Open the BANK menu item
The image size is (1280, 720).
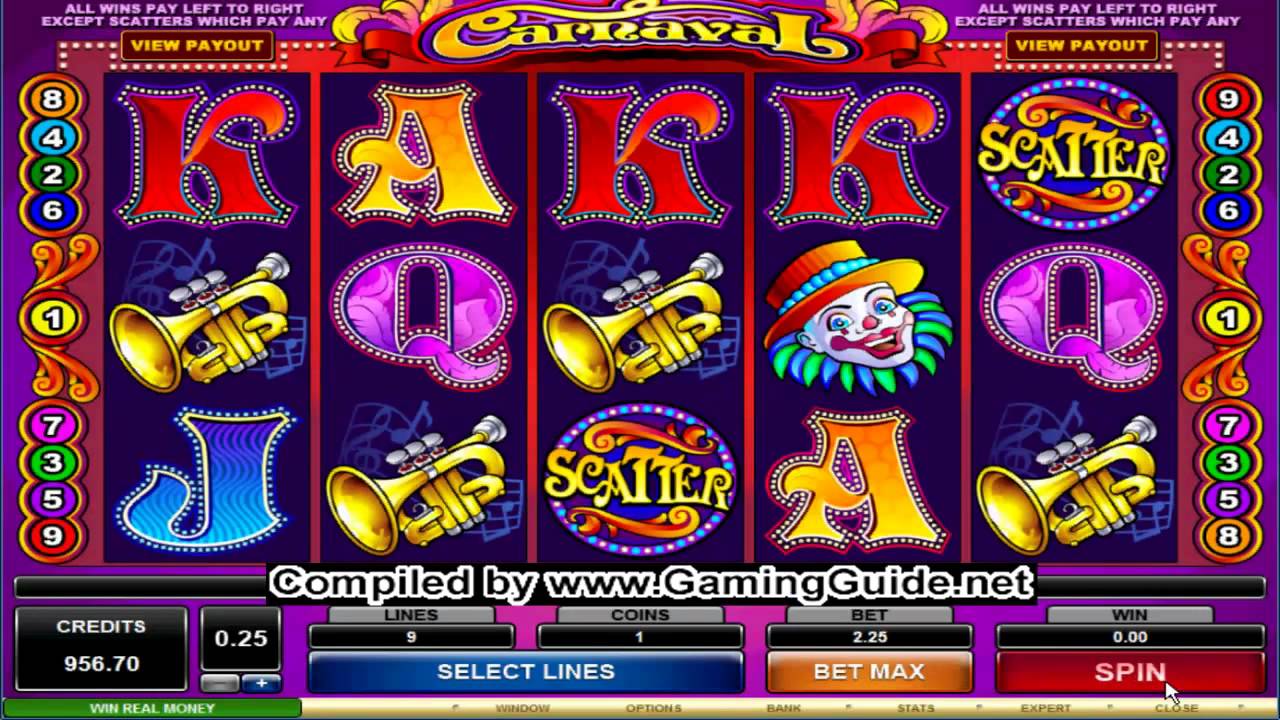(783, 708)
